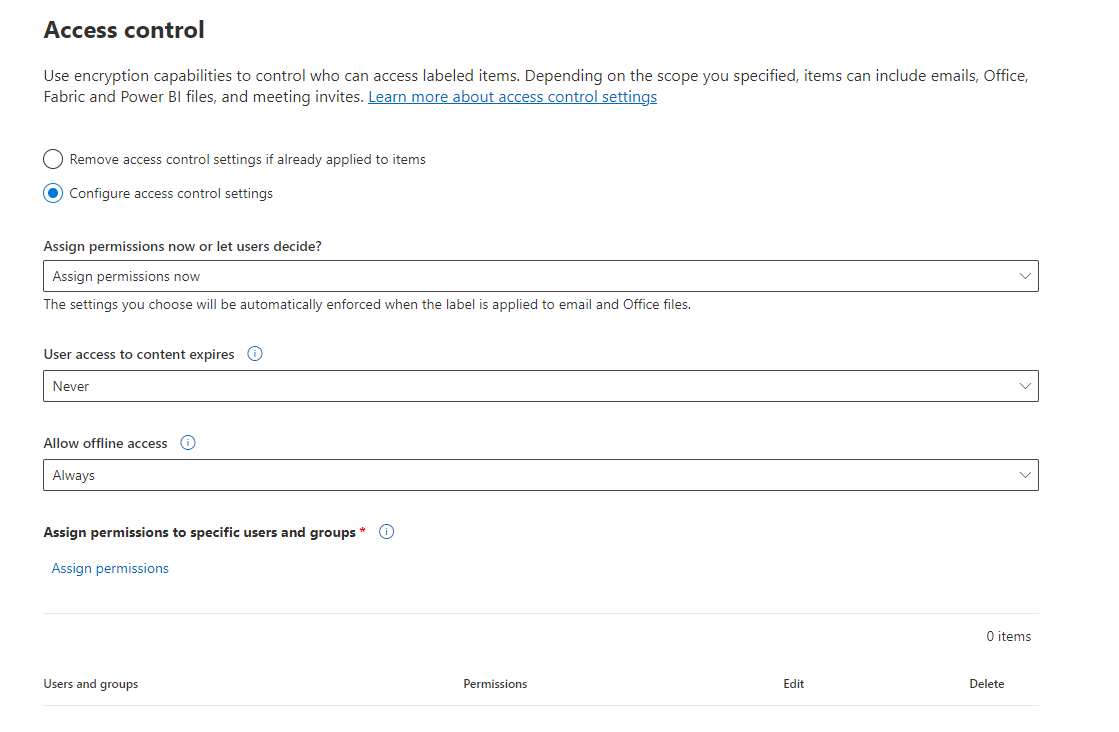Click the info icon beside "User access to content expires"
1119x732 pixels.
254,353
